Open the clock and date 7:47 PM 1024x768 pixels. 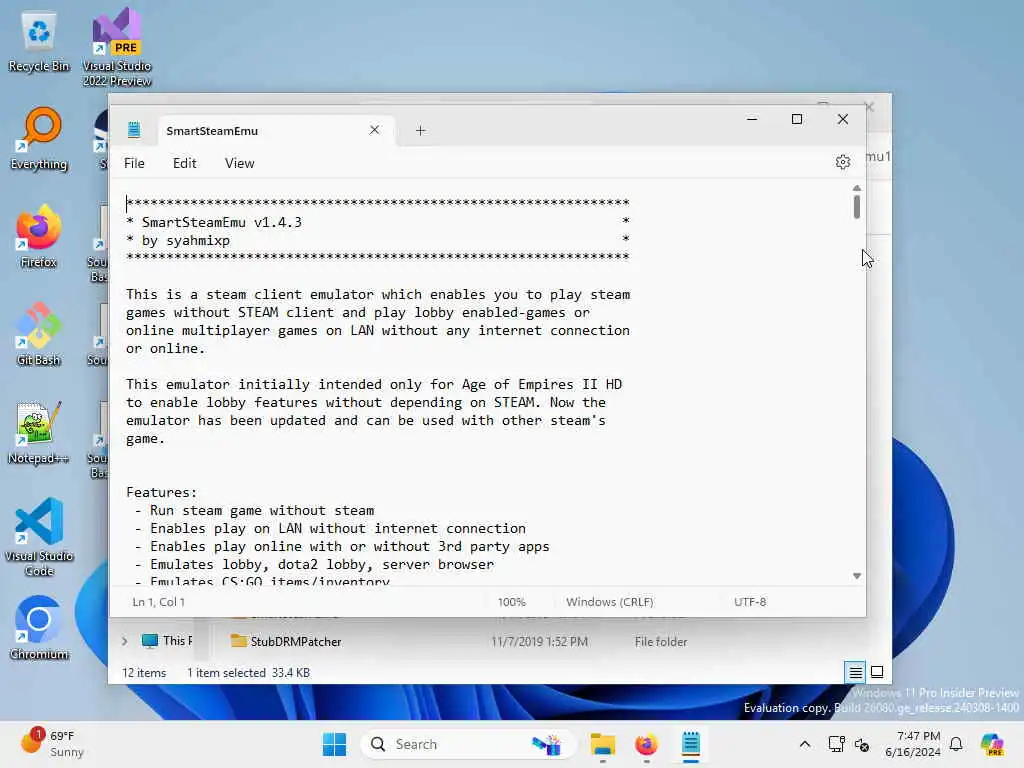pyautogui.click(x=912, y=744)
